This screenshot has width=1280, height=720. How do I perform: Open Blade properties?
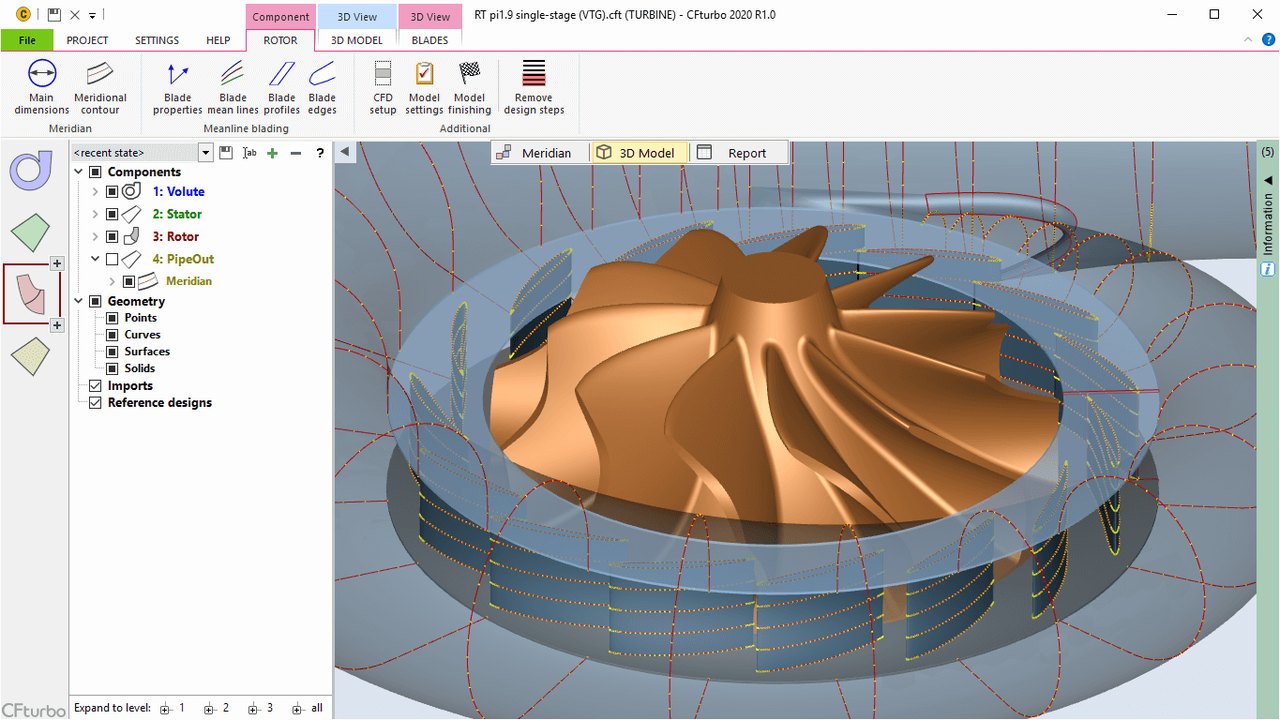pyautogui.click(x=178, y=87)
